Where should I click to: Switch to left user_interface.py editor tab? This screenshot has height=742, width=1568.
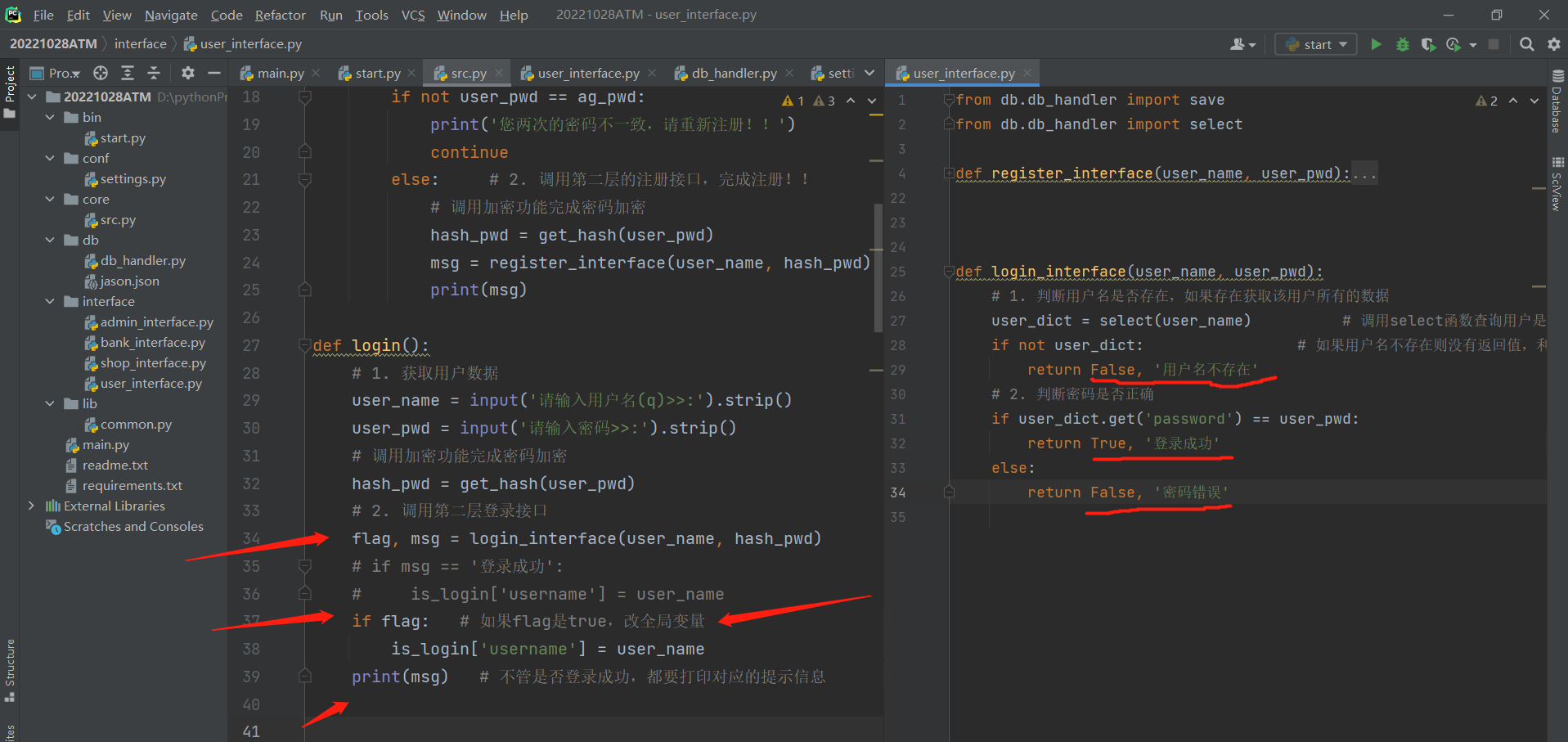[588, 73]
